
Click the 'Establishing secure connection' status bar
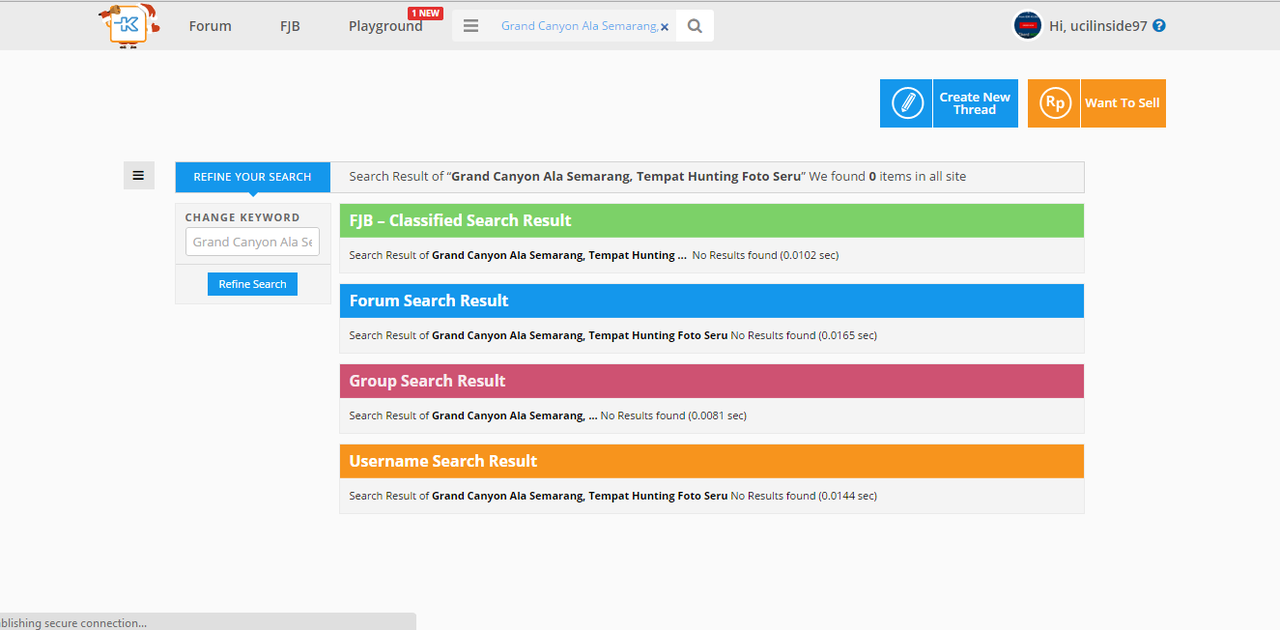[x=208, y=622]
